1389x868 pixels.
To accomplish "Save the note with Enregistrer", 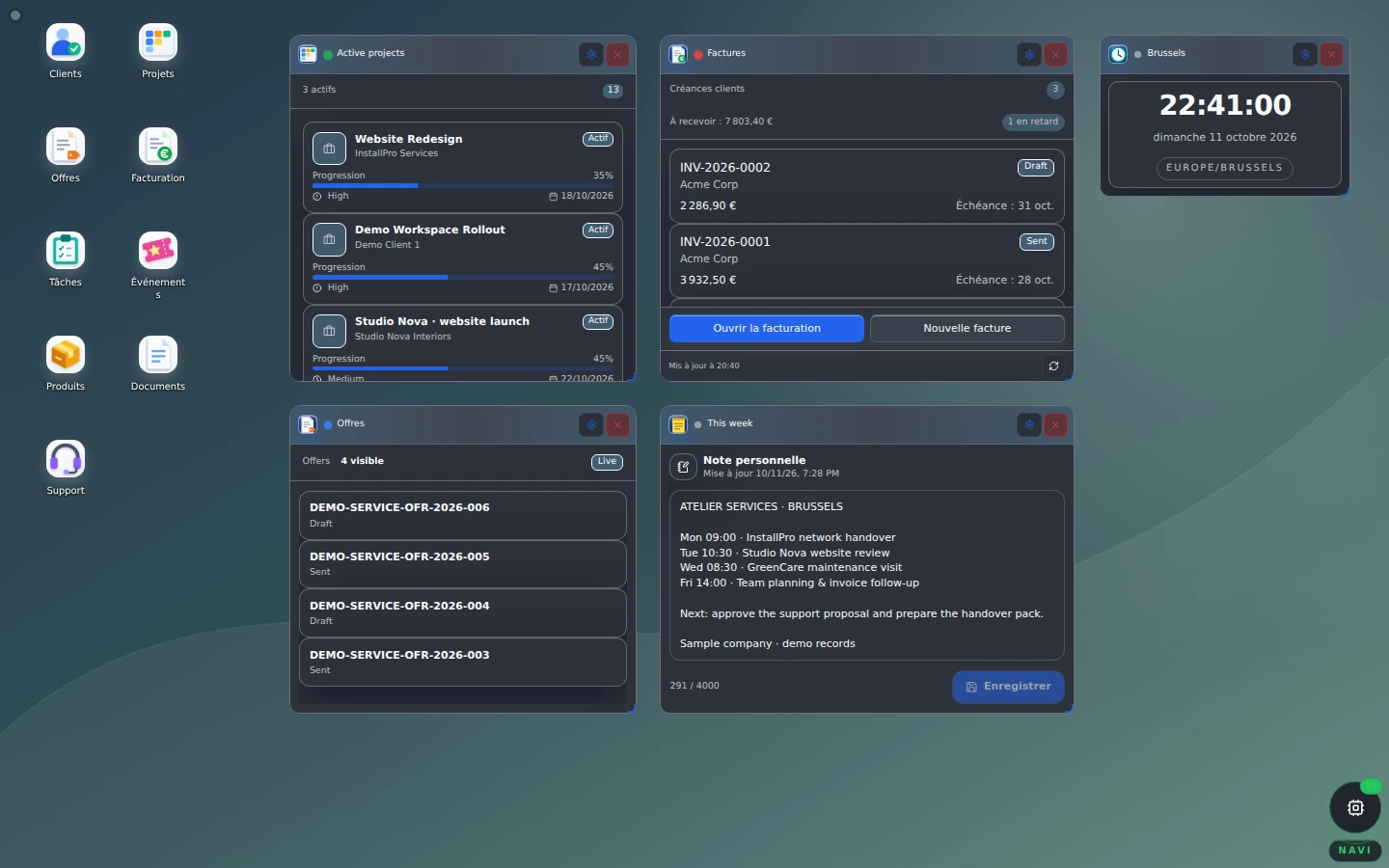I will point(1008,687).
